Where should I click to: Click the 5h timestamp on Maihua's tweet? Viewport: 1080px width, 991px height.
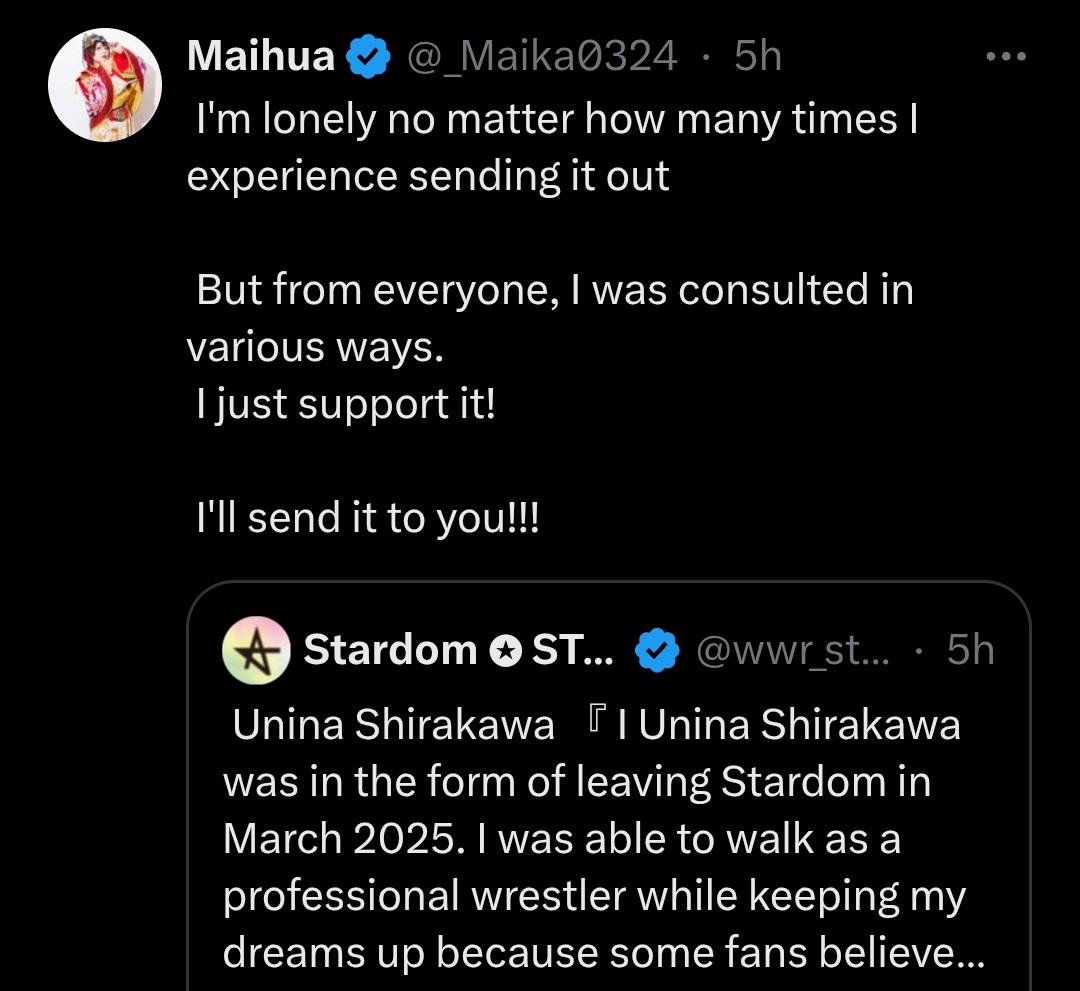point(757,56)
